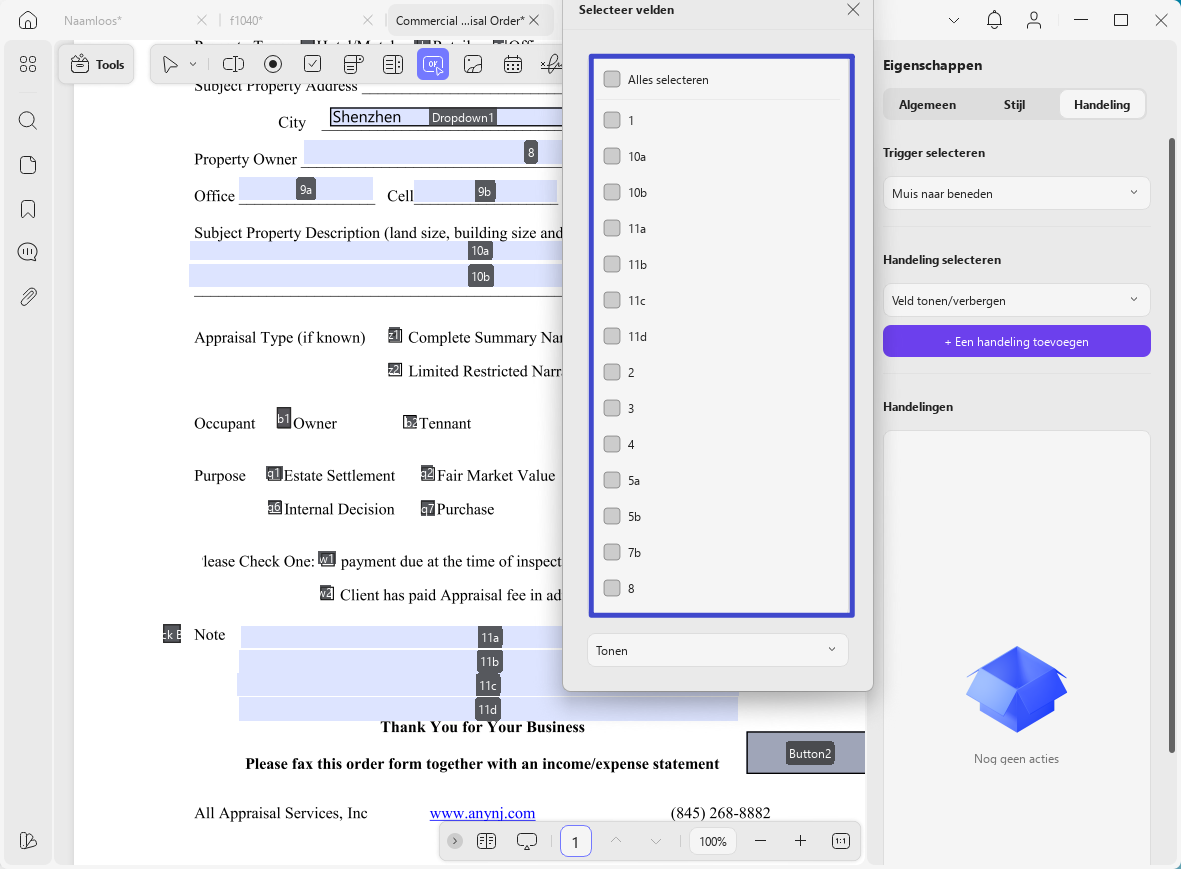
Task: Go to the previous page arrow
Action: pyautogui.click(x=616, y=841)
